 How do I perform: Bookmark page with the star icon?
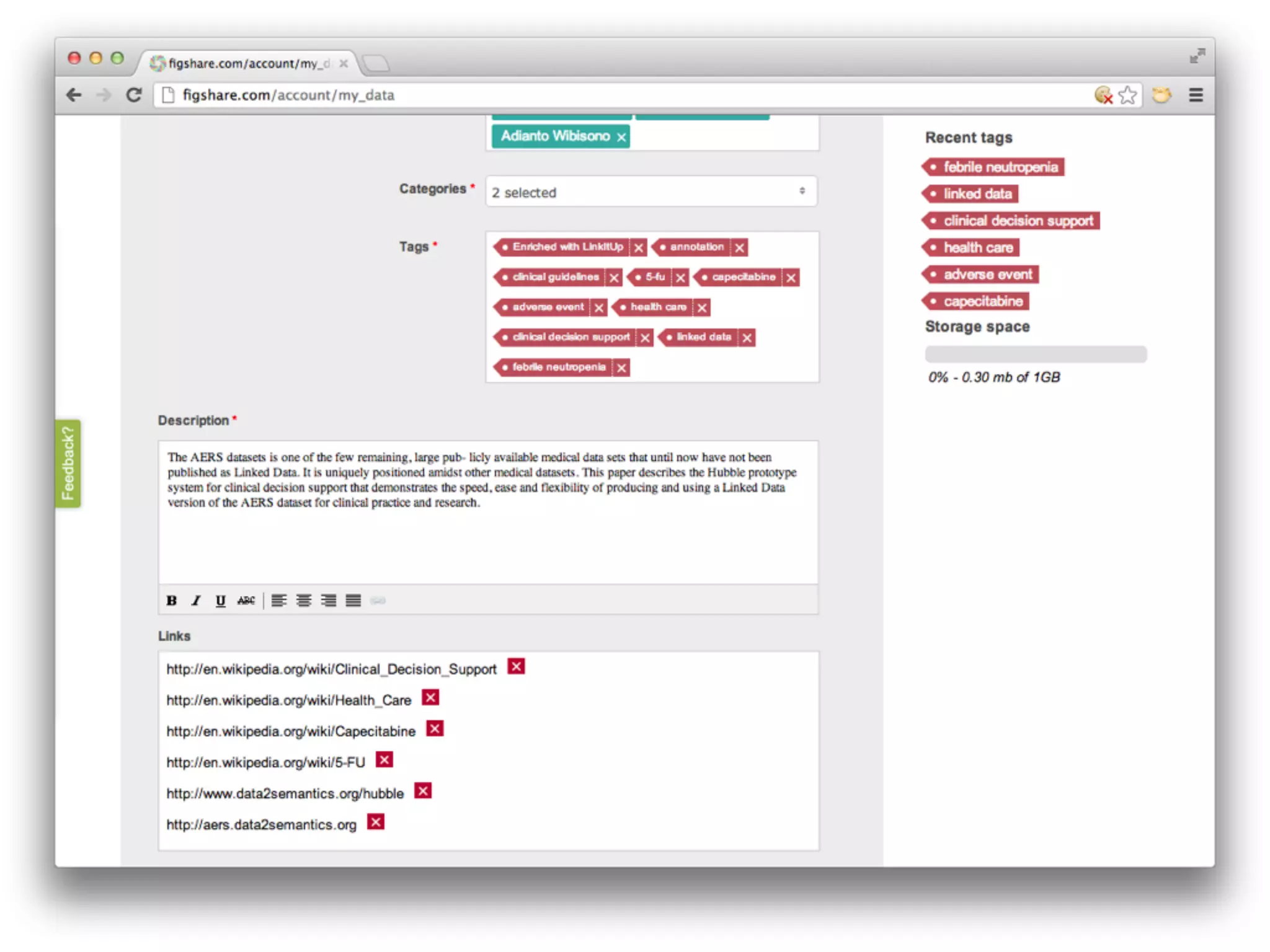coord(1127,95)
